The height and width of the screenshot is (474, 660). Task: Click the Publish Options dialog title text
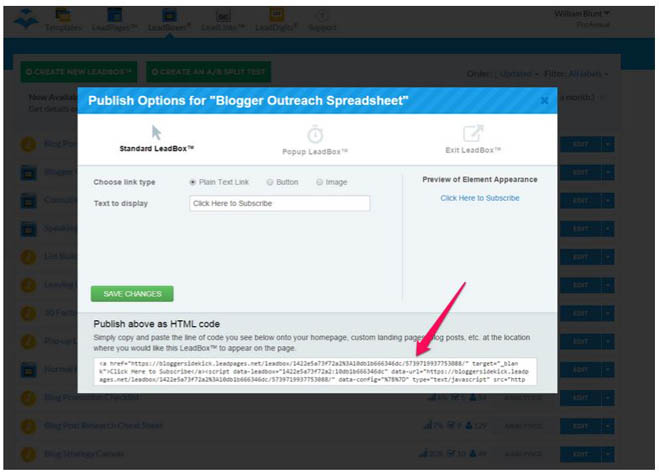click(248, 101)
